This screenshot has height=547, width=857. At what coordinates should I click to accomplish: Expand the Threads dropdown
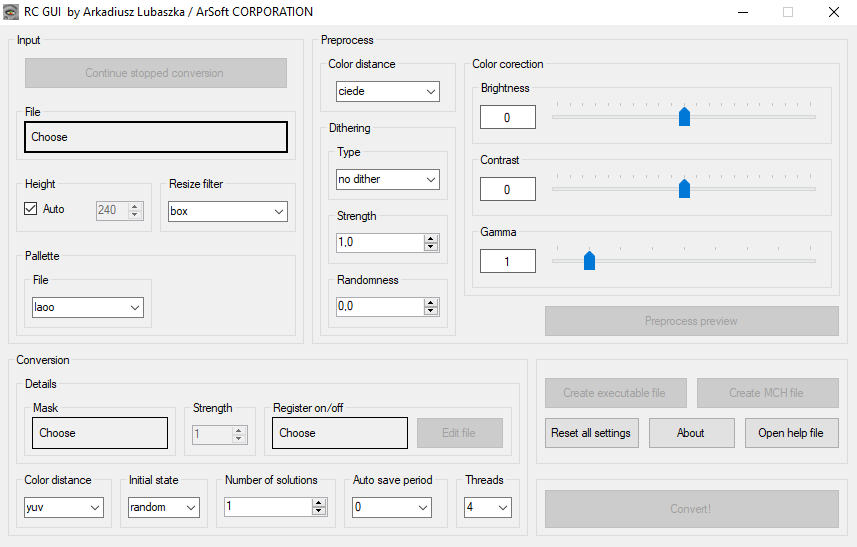(x=488, y=508)
